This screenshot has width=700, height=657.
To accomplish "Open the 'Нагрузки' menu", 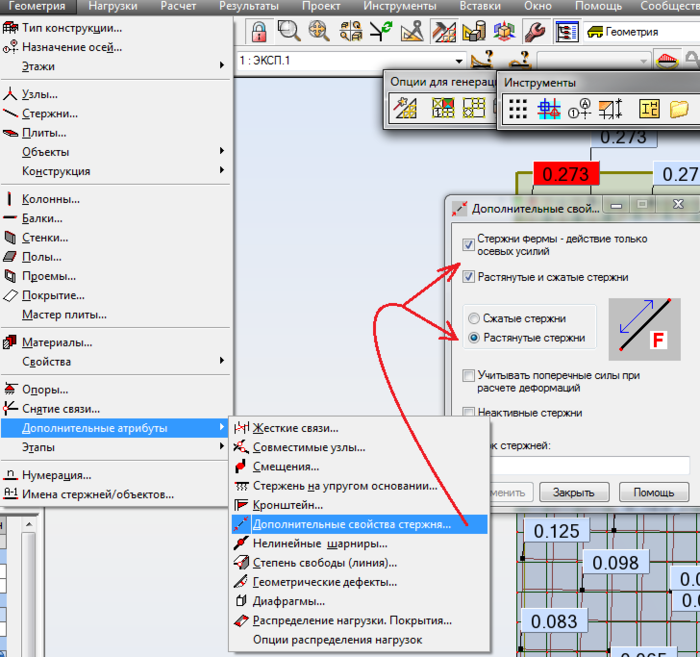I will click(x=113, y=6).
